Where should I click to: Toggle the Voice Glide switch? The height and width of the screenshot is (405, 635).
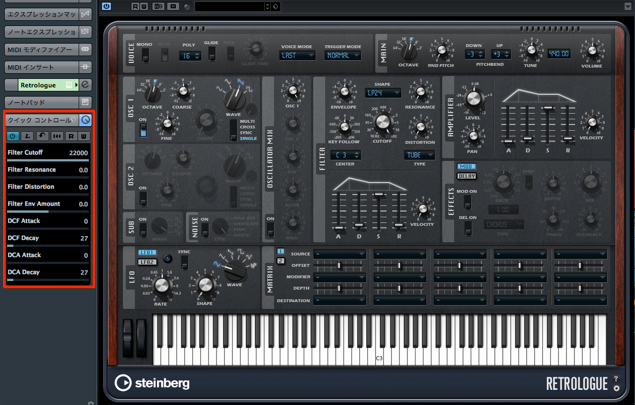pos(211,53)
